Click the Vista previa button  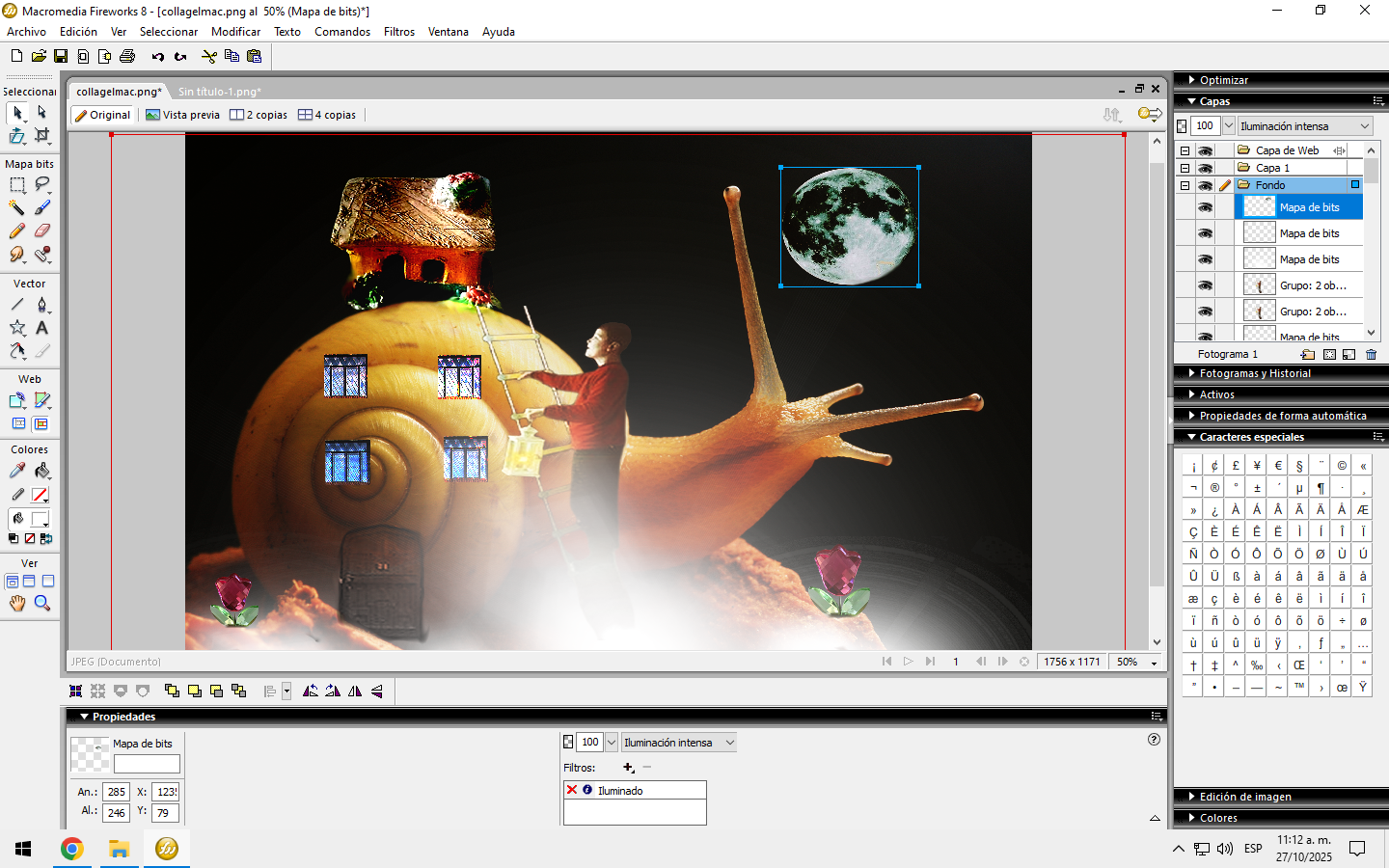point(182,115)
